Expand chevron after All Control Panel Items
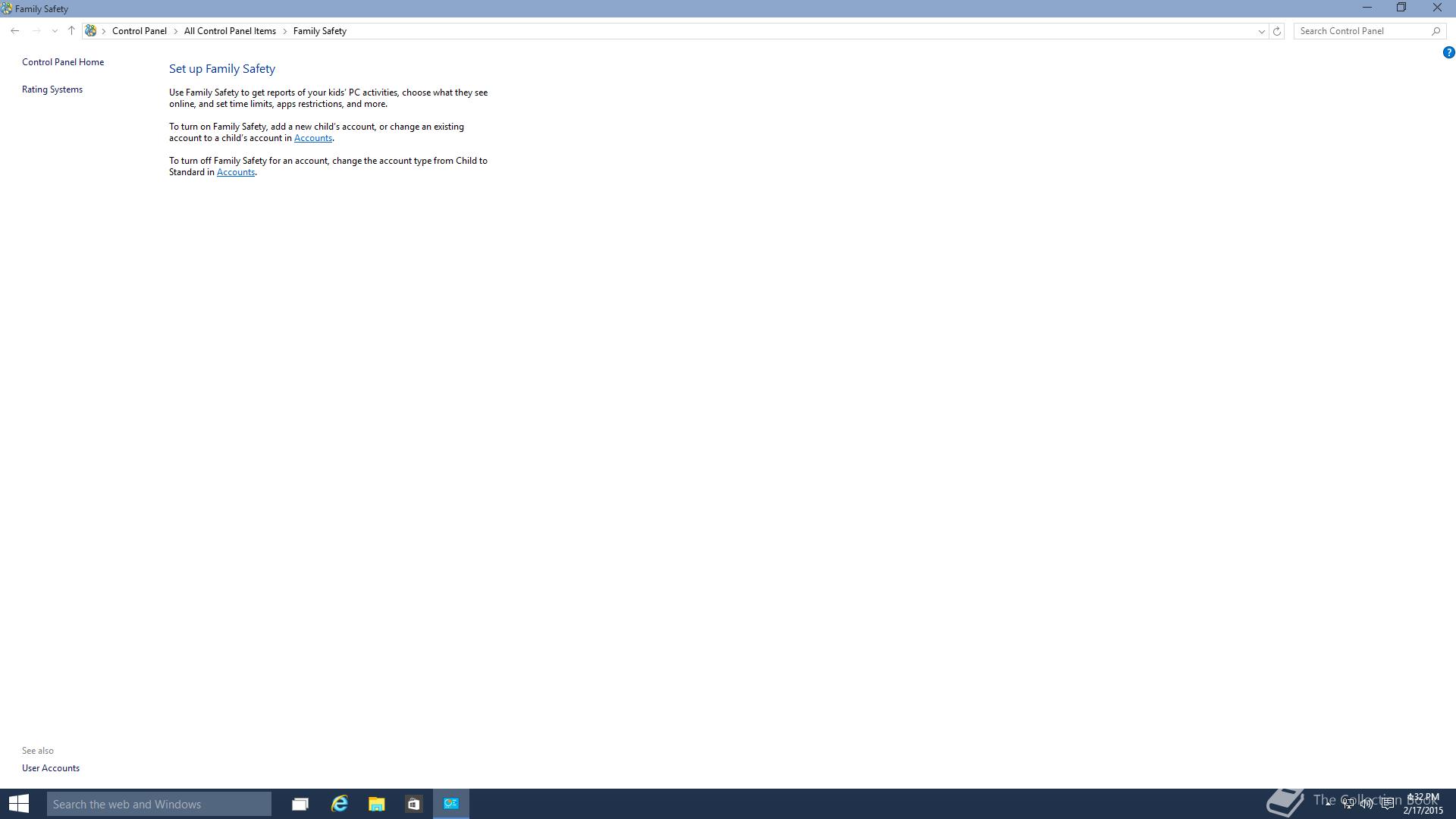Viewport: 1456px width, 819px height. click(x=285, y=31)
